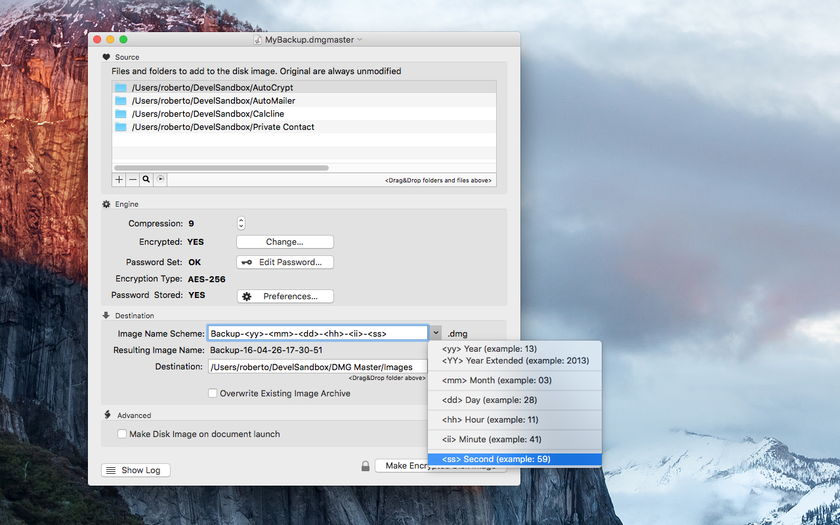The height and width of the screenshot is (525, 840).
Task: Click the Edit Password... button
Action: coord(285,262)
